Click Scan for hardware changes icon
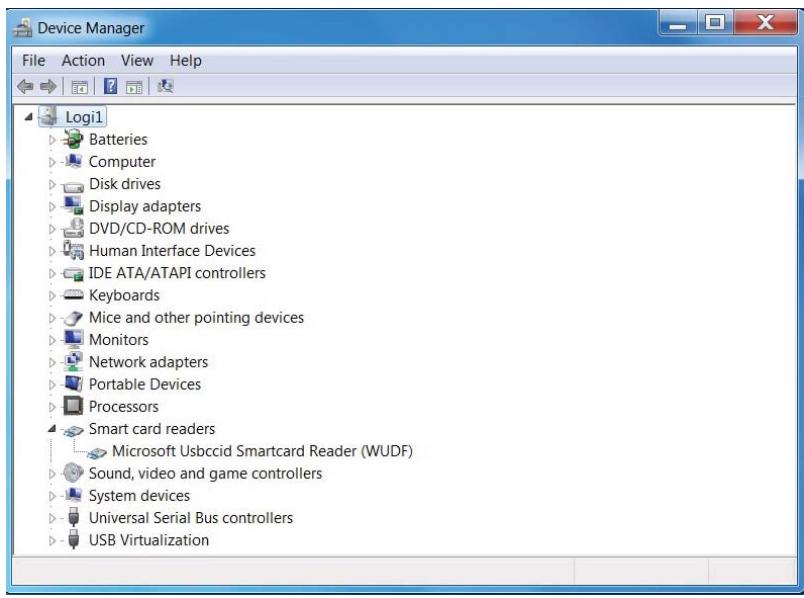Image resolution: width=804 pixels, height=598 pixels. 165,86
